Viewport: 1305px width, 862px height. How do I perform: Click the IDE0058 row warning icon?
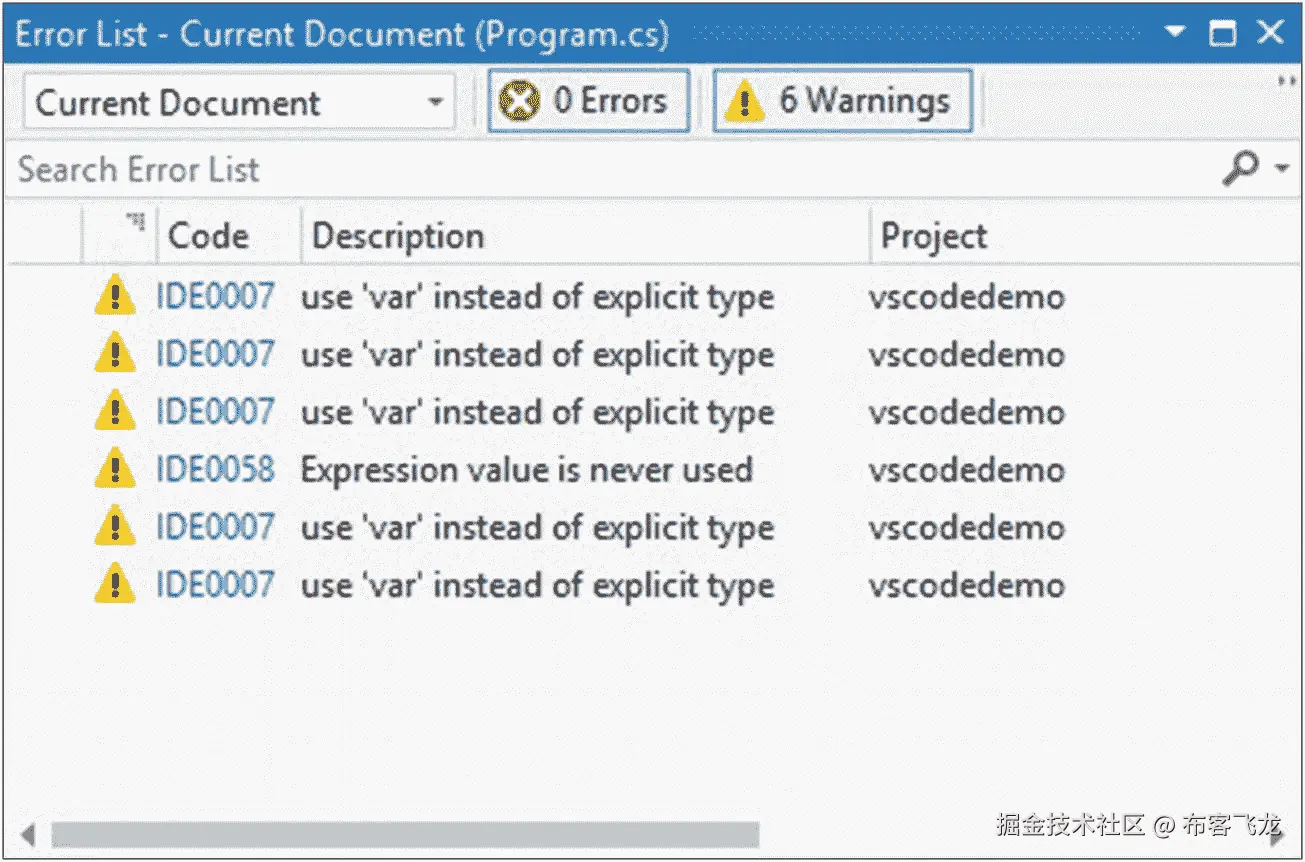point(115,469)
